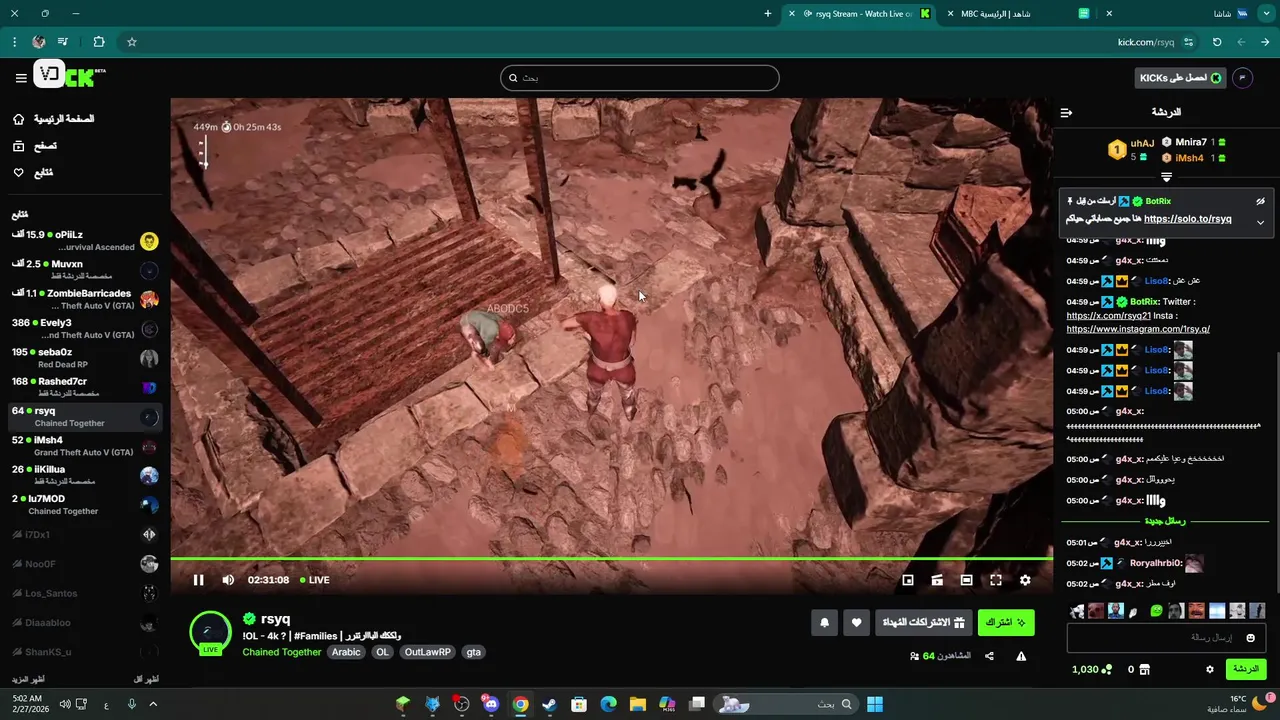
Task: Open Discord from the taskbar
Action: point(490,704)
